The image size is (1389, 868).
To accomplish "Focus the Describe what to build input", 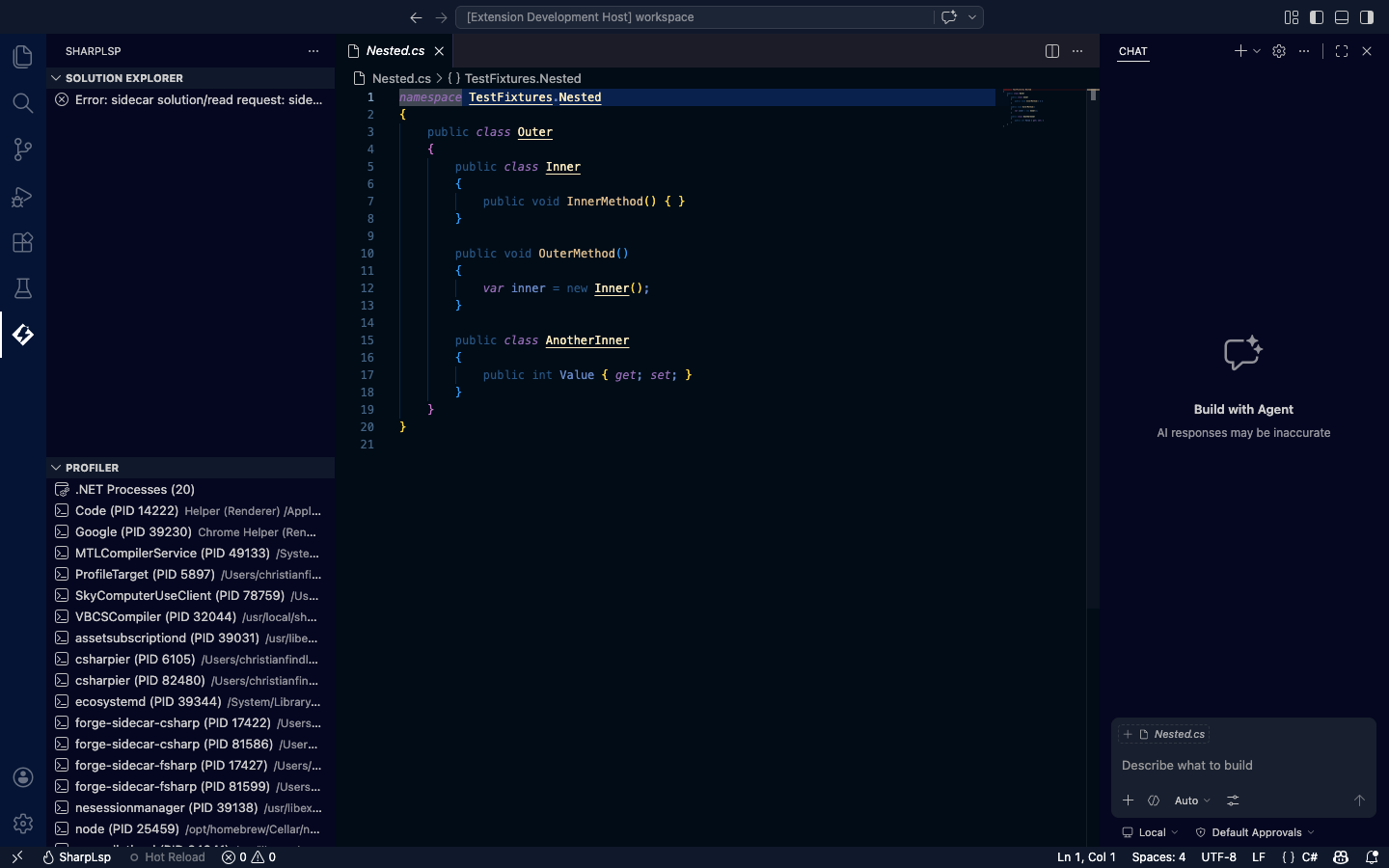I will tap(1243, 765).
